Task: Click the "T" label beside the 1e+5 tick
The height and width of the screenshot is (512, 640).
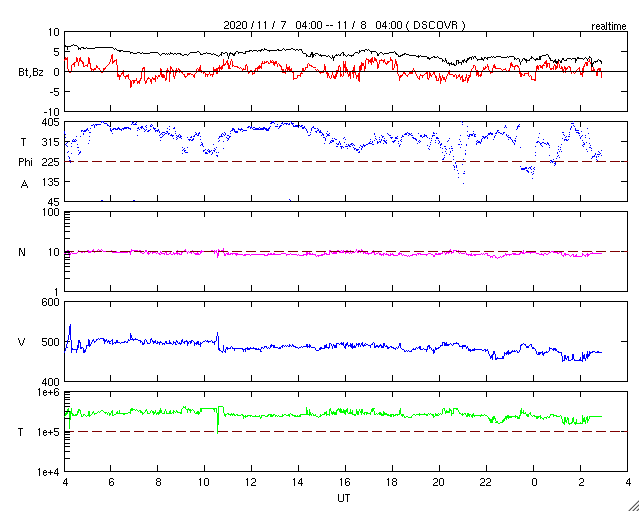Action: pos(20,432)
